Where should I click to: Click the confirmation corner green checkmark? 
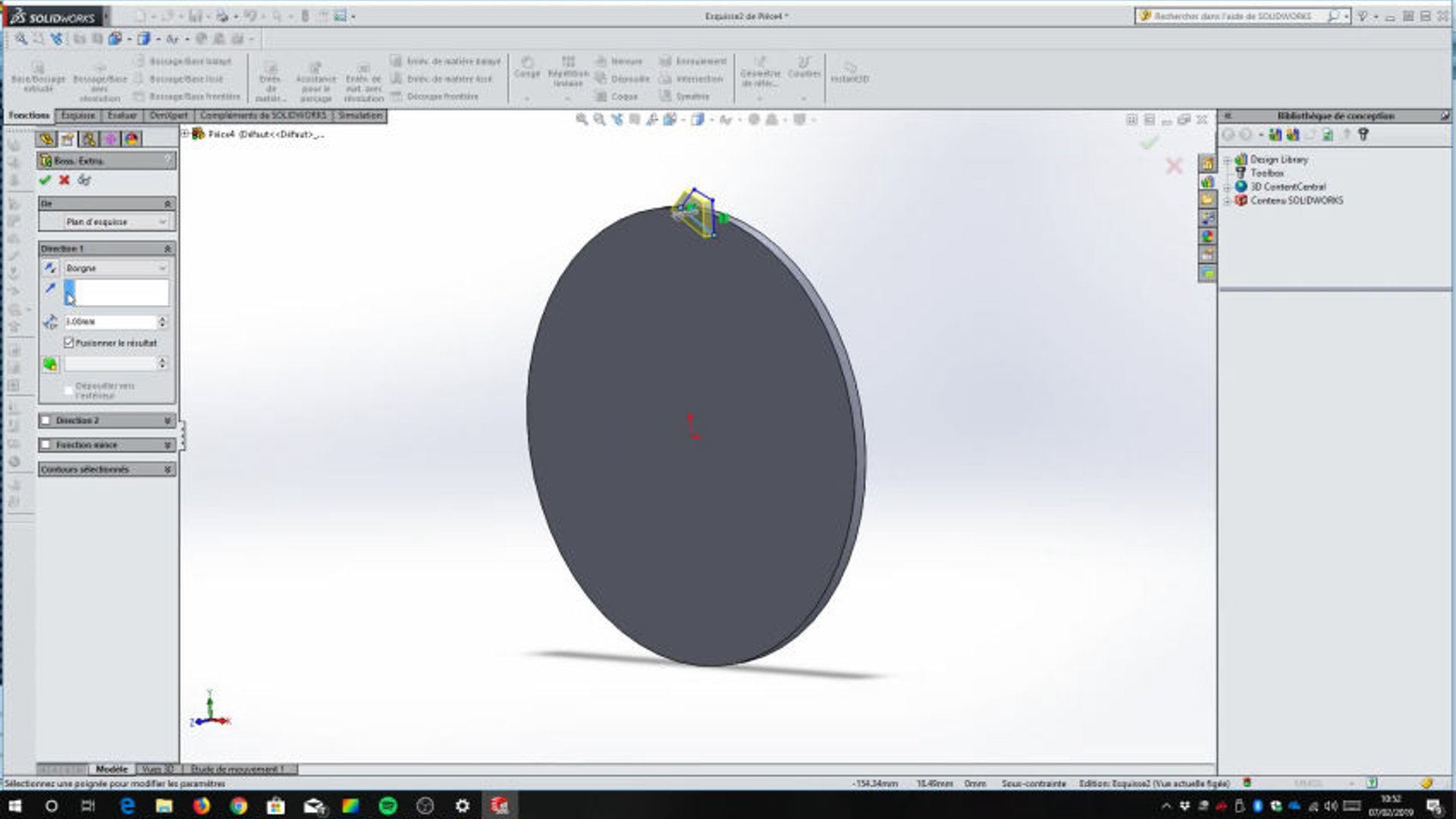click(x=1150, y=142)
